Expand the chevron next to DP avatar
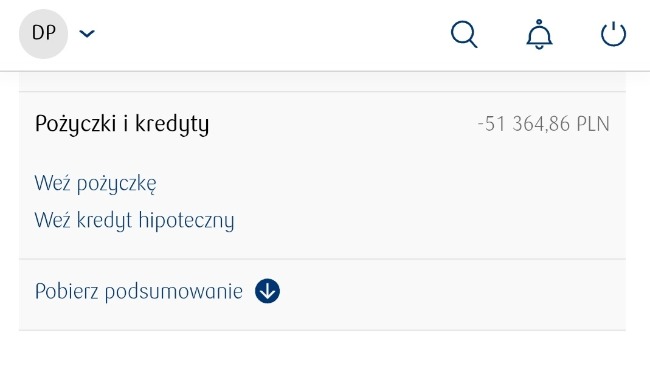 point(87,34)
